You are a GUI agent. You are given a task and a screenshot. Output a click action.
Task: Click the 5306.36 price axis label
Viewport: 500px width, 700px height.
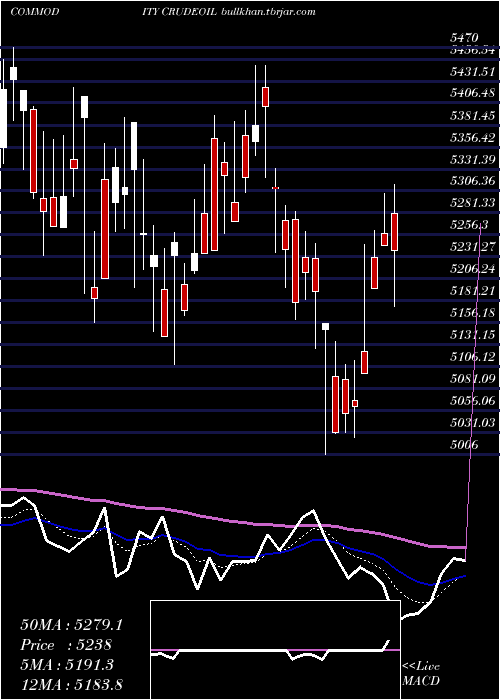[473, 181]
